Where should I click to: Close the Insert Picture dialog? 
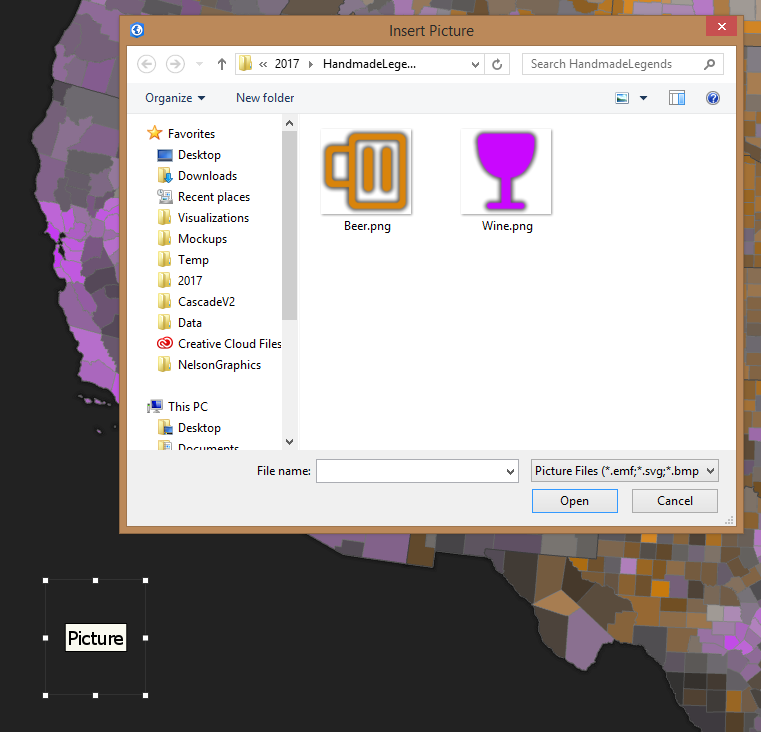[722, 26]
